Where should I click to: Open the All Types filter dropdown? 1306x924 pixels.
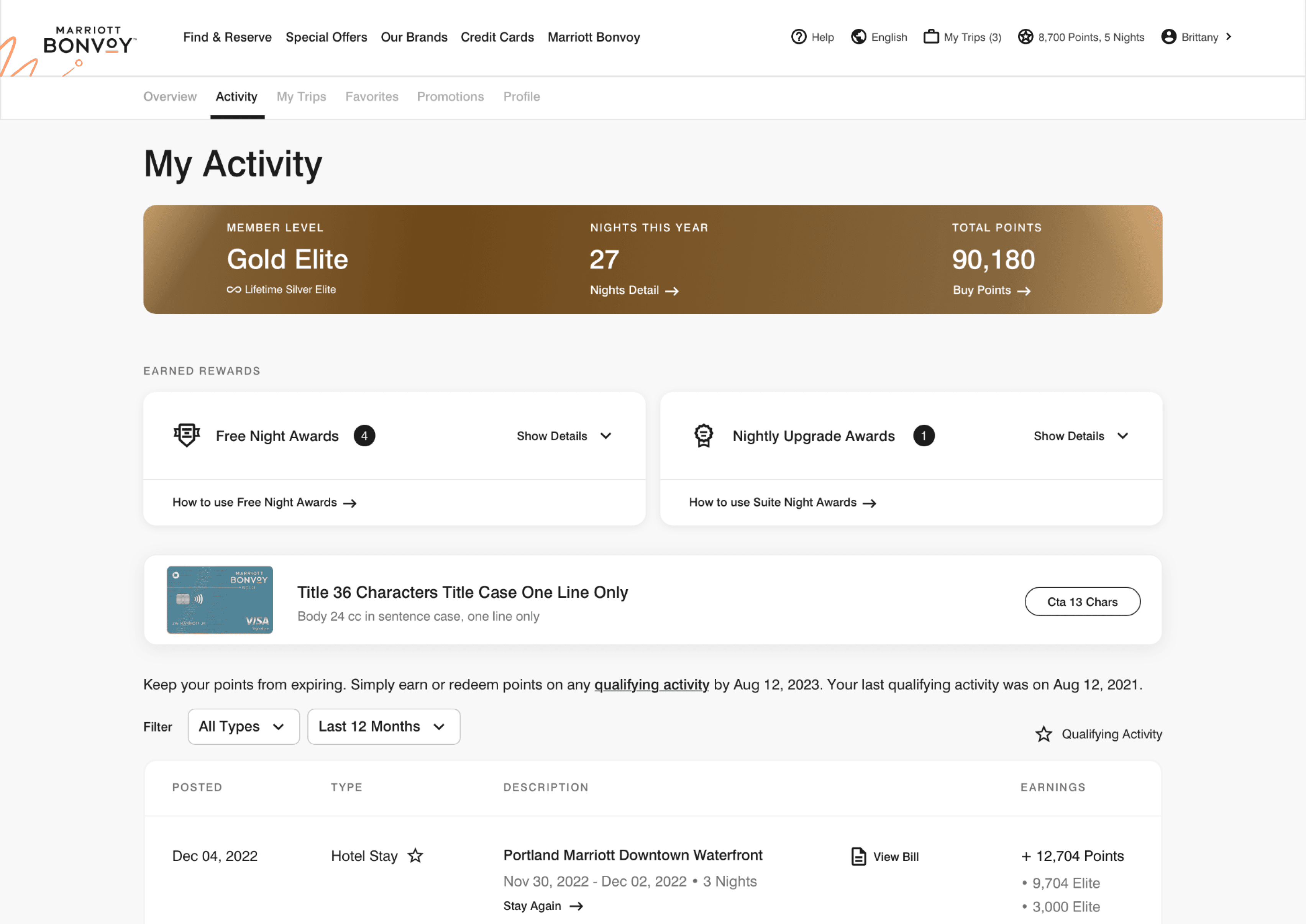tap(244, 727)
